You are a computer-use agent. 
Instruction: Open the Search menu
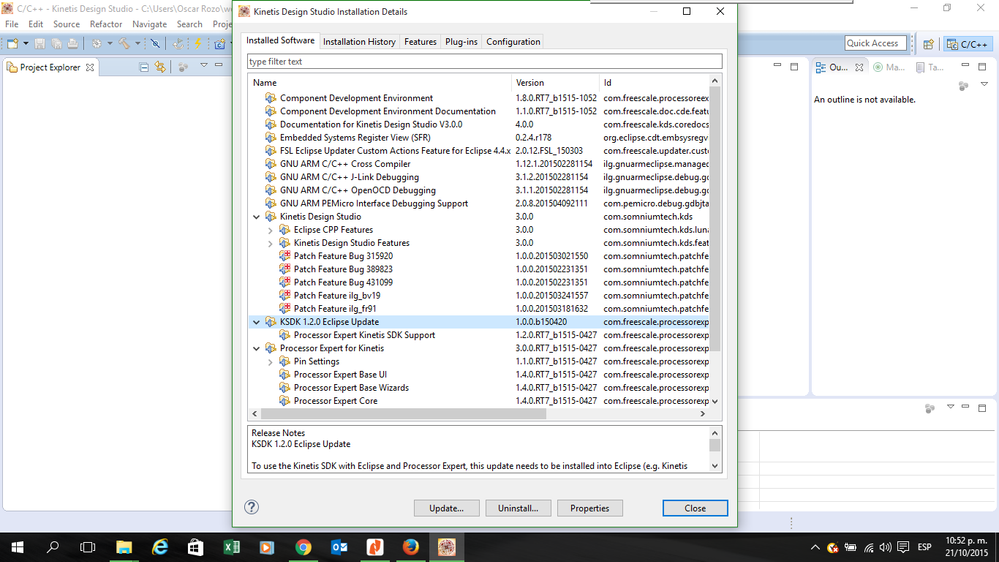(x=189, y=24)
